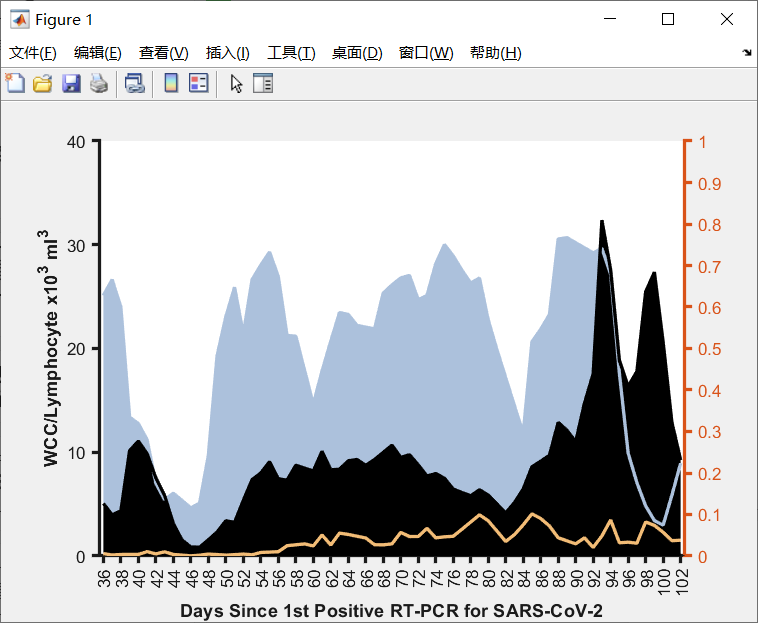The image size is (758, 623).
Task: Minimize the Figure 1 window
Action: click(610, 19)
